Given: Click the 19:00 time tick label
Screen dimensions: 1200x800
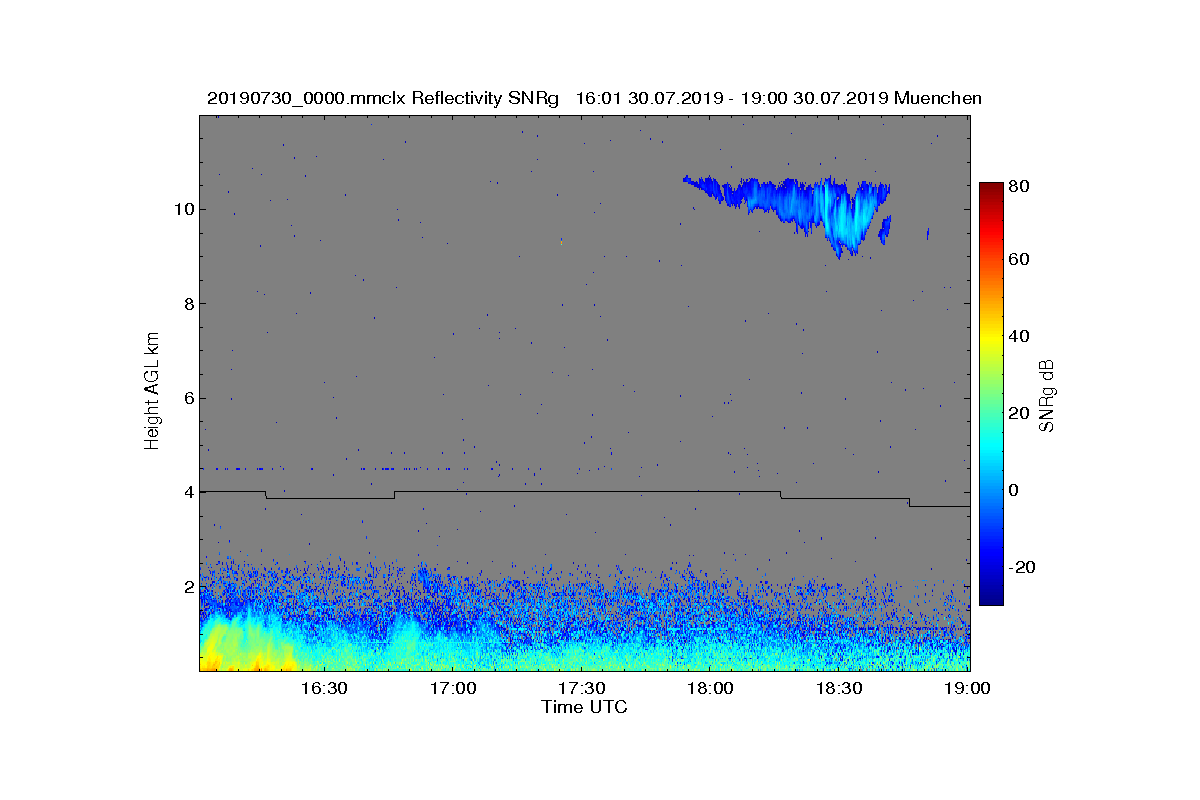Looking at the screenshot, I should click(967, 688).
